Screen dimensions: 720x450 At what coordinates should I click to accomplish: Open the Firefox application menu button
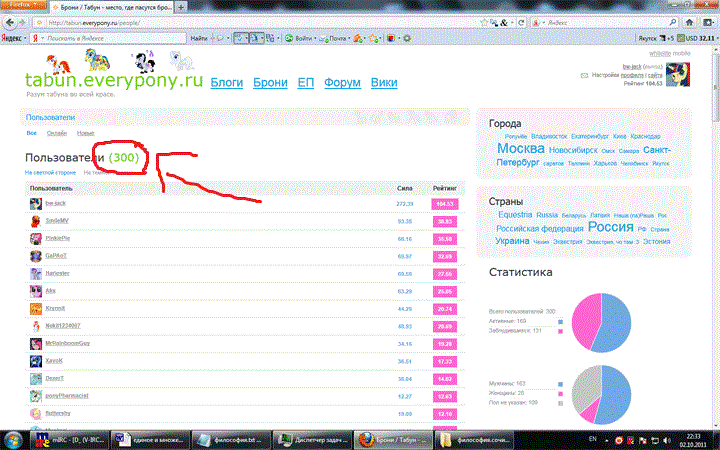point(24,5)
